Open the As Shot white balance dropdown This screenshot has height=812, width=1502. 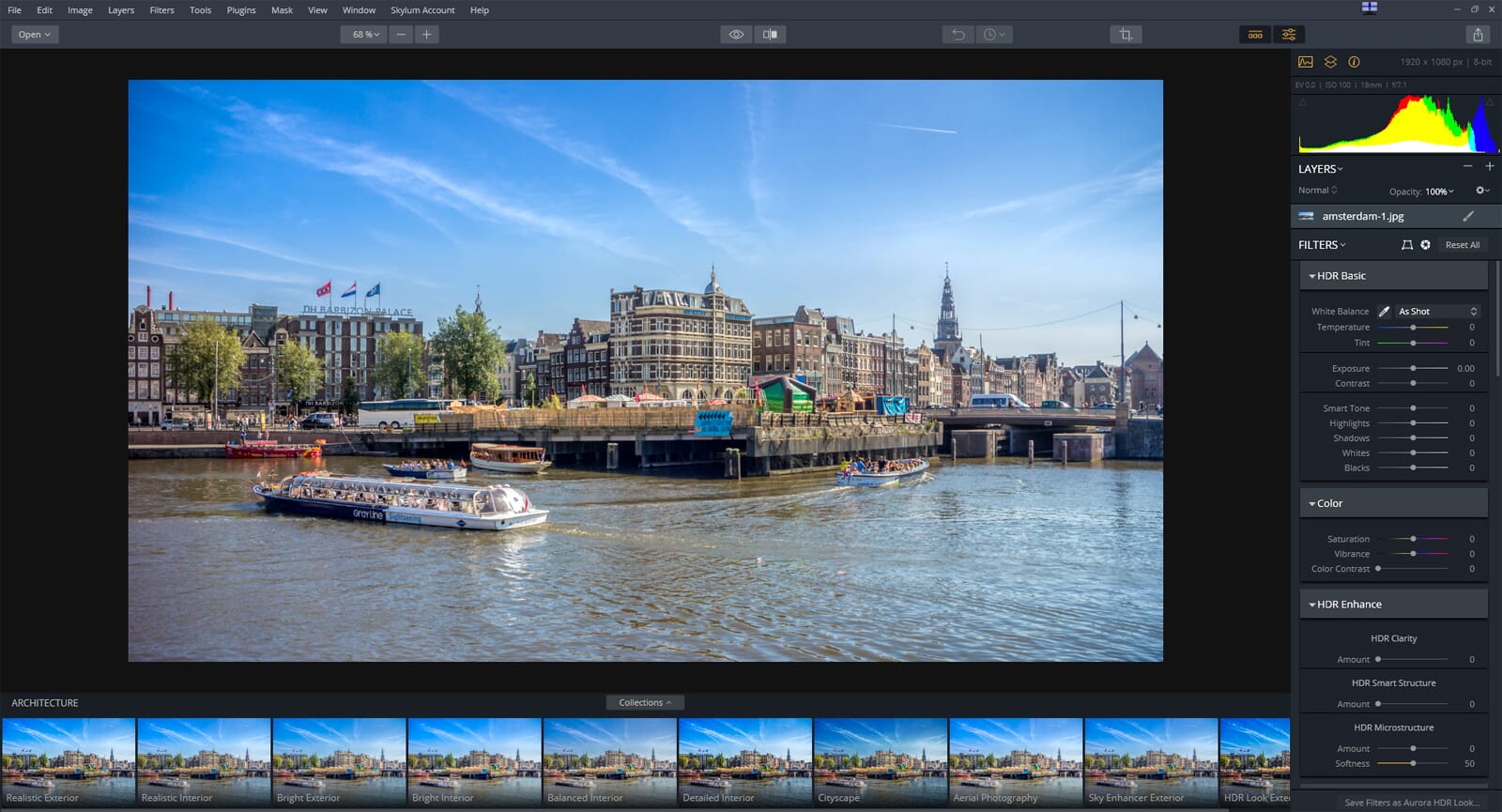point(1436,312)
